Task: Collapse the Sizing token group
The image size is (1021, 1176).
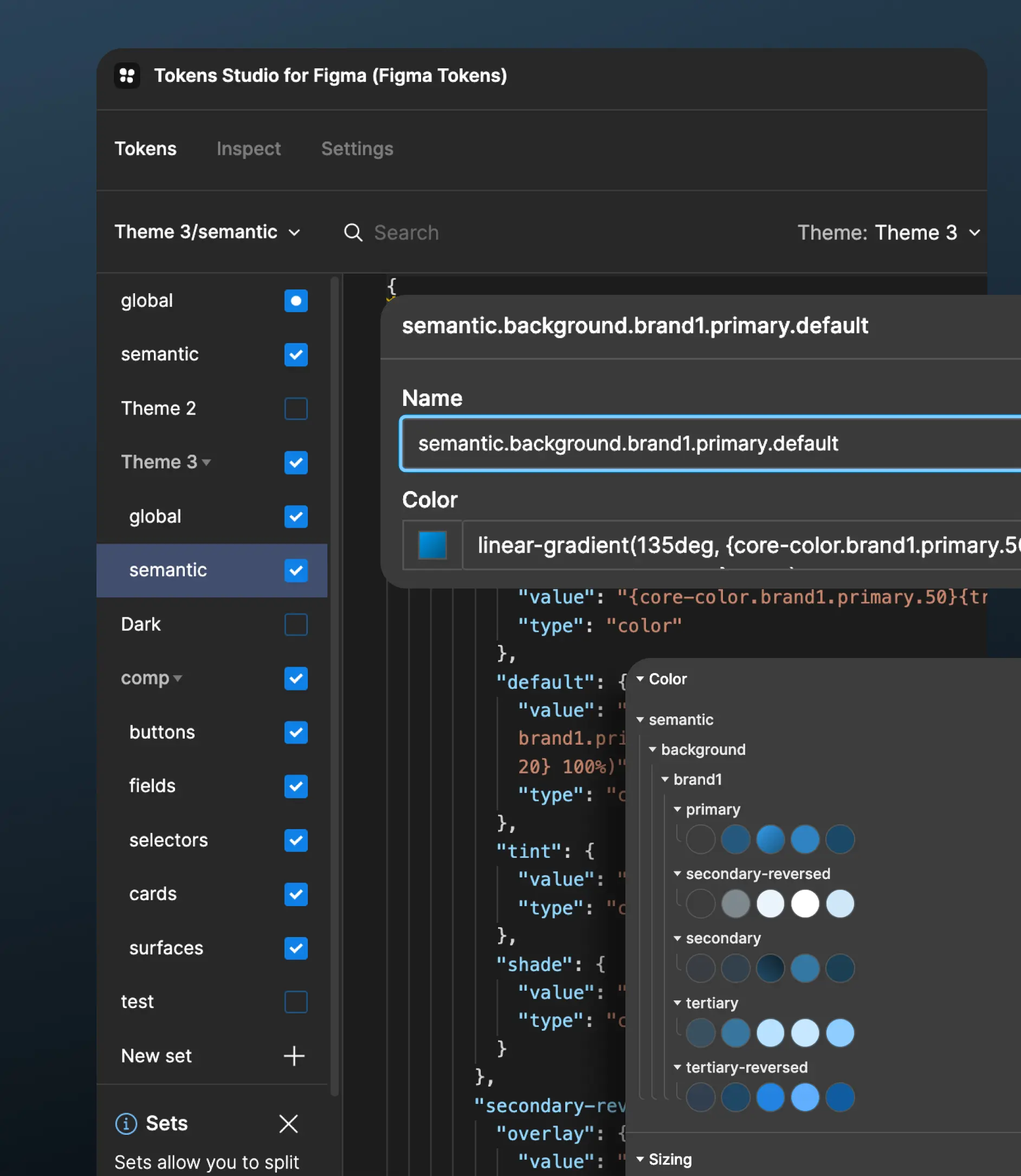Action: pos(641,1159)
